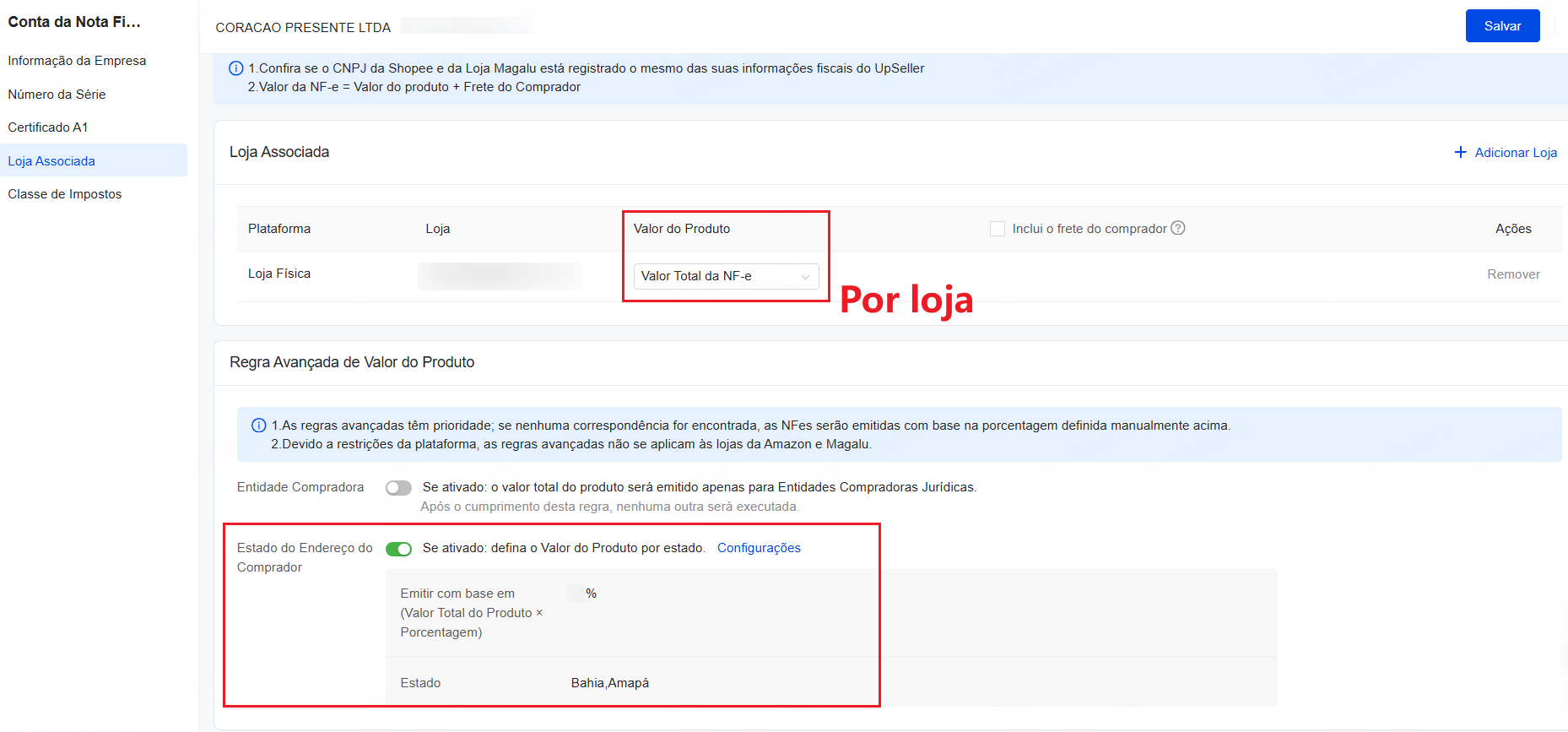Click Adicionar Loja link

pos(1516,153)
